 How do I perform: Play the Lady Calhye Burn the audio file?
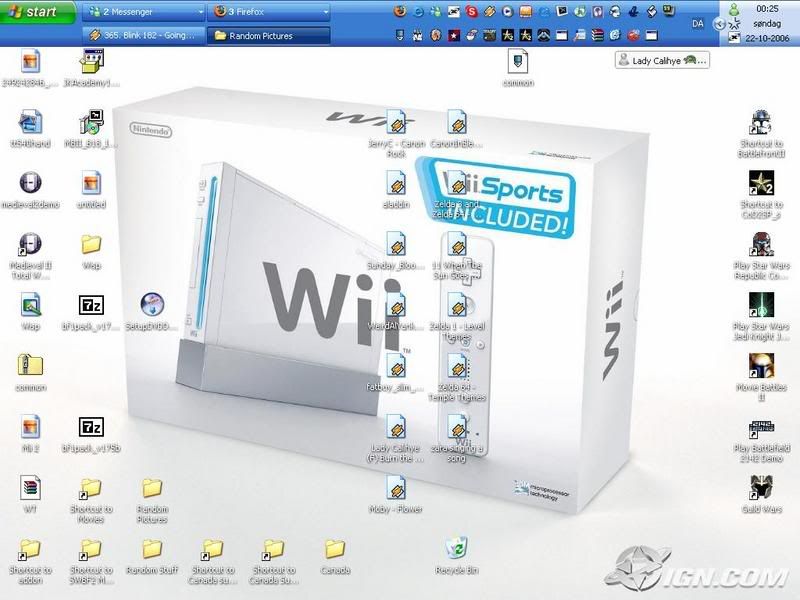(x=396, y=439)
